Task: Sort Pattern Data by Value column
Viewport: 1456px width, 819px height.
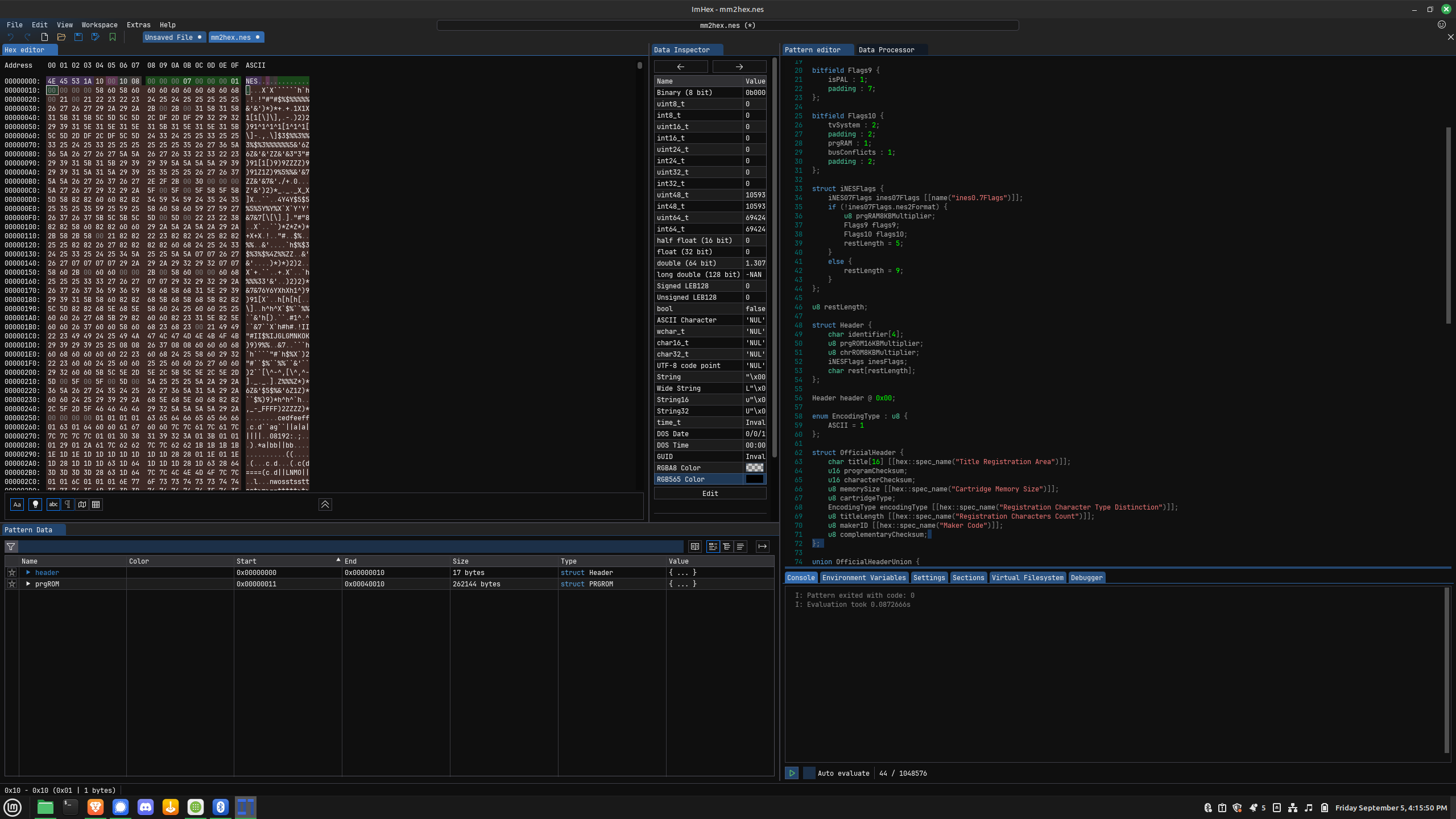Action: pos(720,561)
